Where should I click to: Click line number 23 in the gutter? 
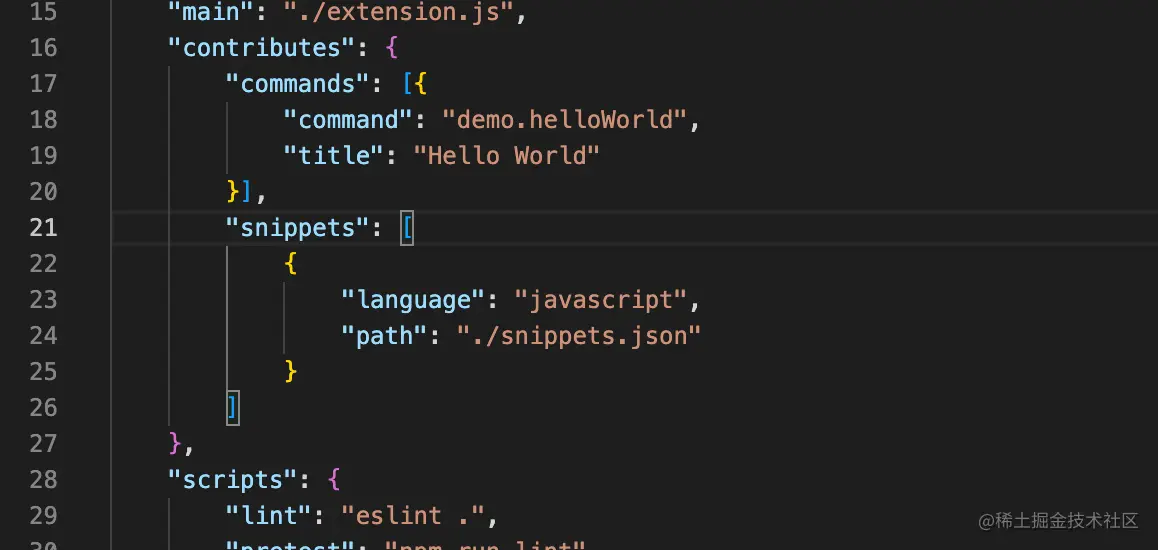pyautogui.click(x=43, y=300)
